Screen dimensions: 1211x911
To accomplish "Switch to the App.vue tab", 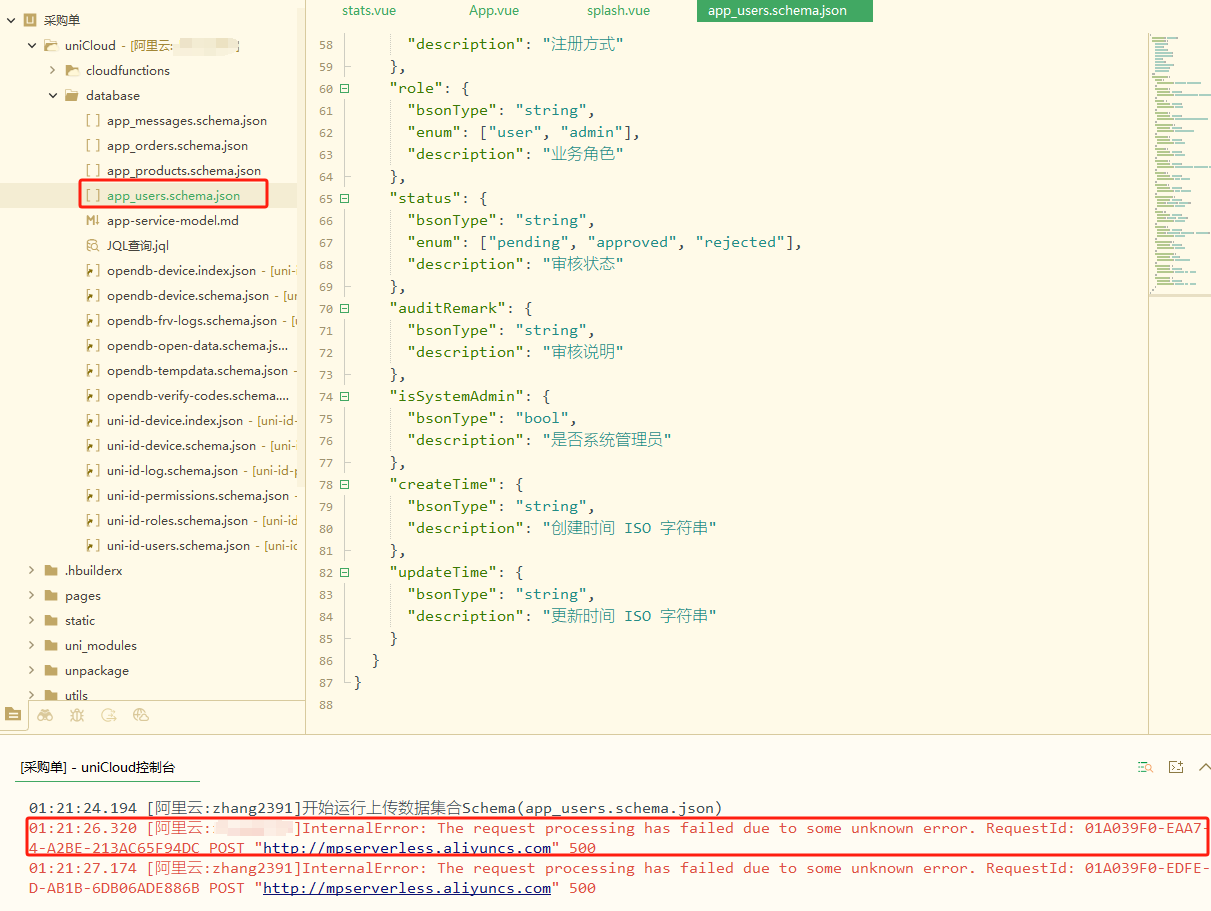I will pos(494,10).
